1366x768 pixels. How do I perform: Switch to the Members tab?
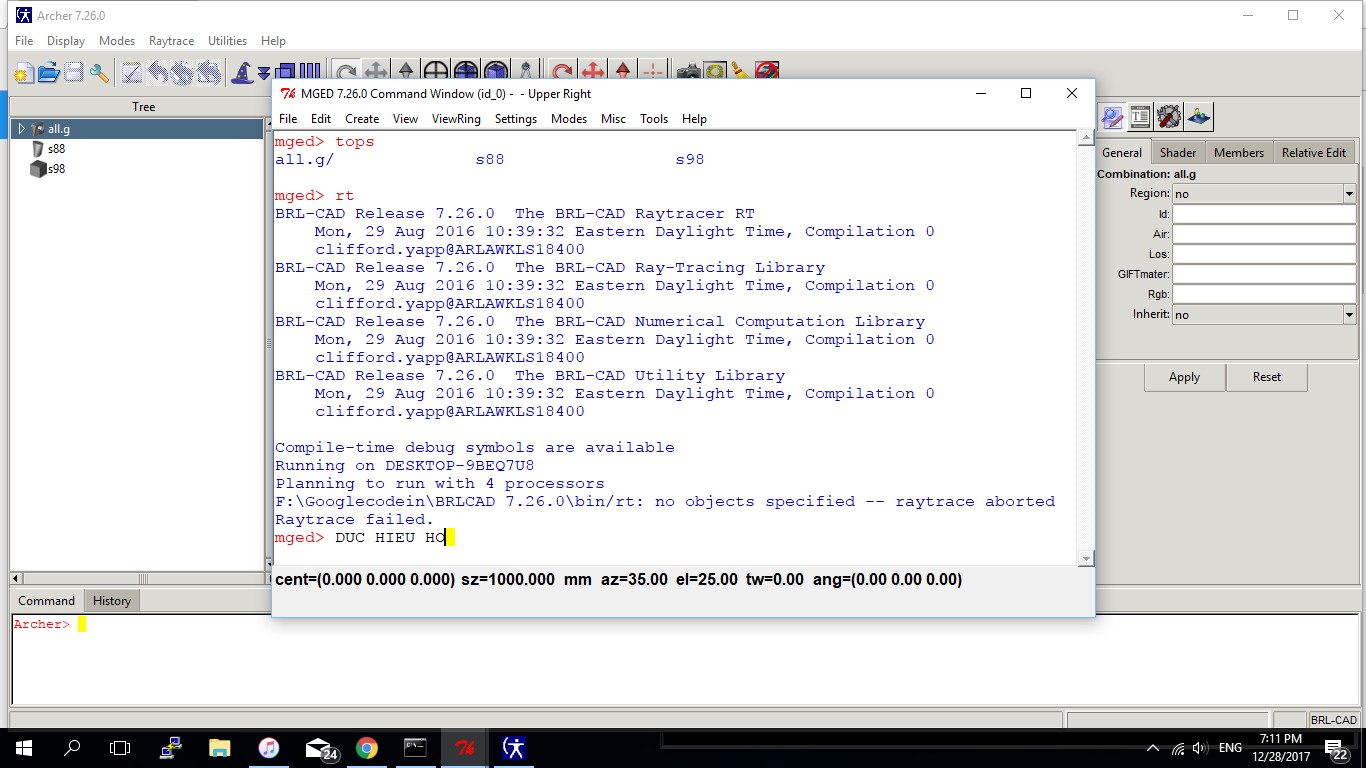coord(1239,153)
